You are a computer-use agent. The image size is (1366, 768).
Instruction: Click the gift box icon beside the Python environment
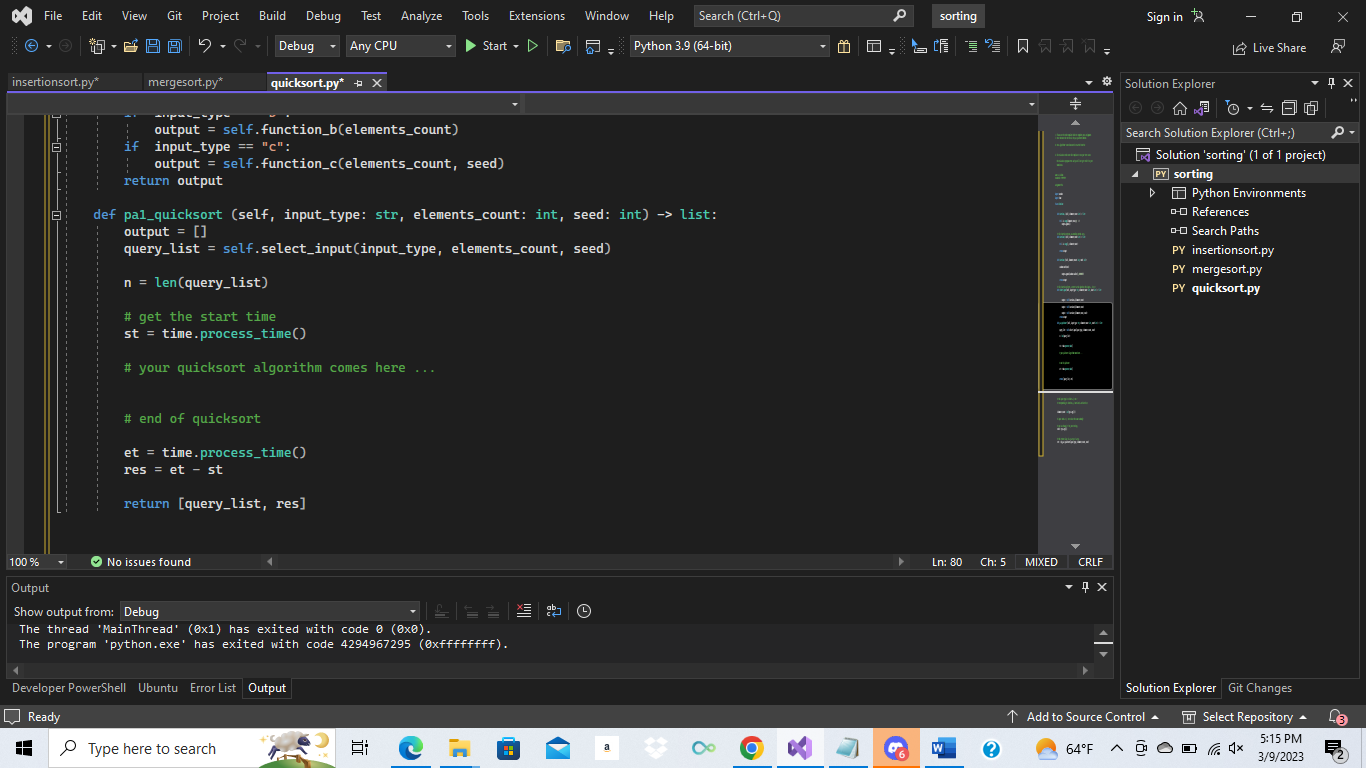(844, 46)
